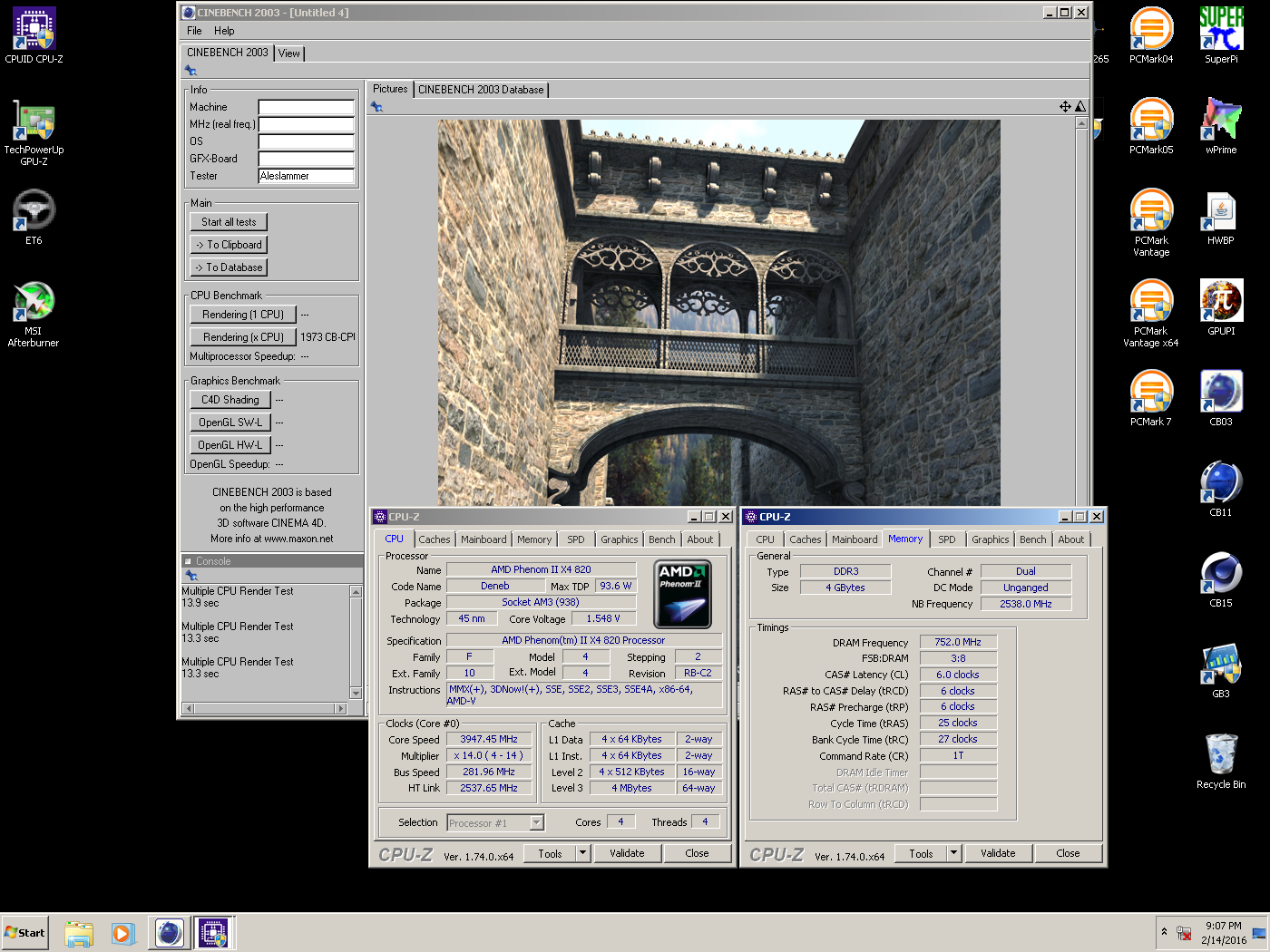The image size is (1270, 952).
Task: Show hidden tray icons arrow
Action: [1164, 931]
